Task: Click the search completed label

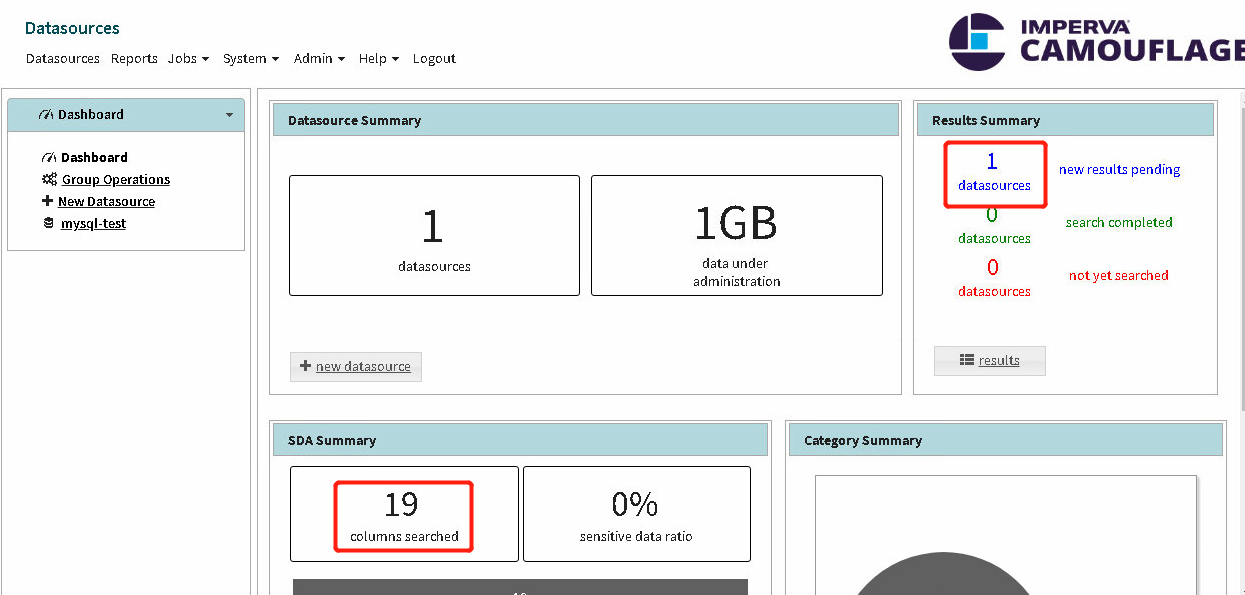Action: coord(1119,222)
